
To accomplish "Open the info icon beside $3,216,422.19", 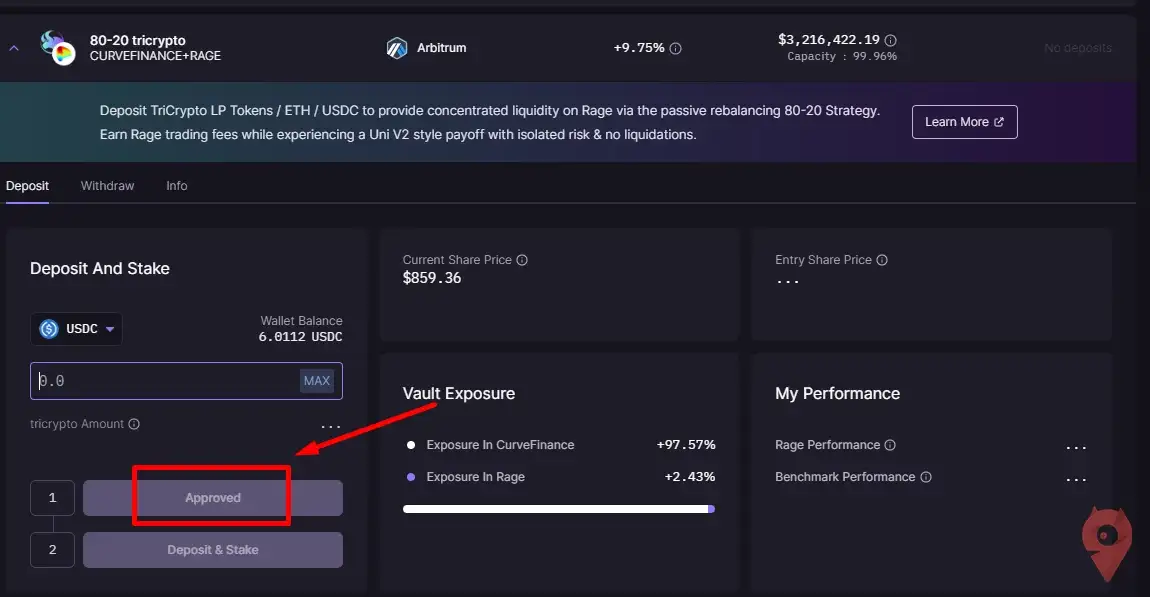I will click(x=890, y=40).
